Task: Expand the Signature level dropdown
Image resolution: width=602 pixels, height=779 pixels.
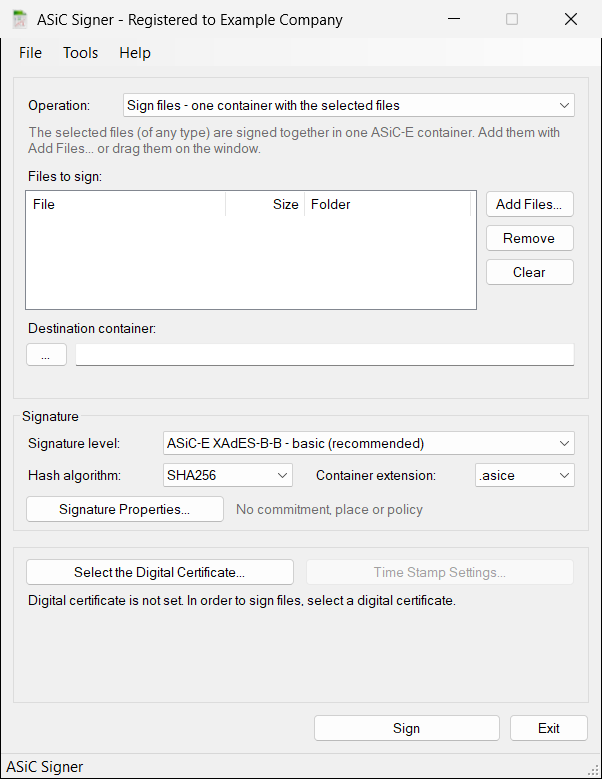Action: pos(369,443)
